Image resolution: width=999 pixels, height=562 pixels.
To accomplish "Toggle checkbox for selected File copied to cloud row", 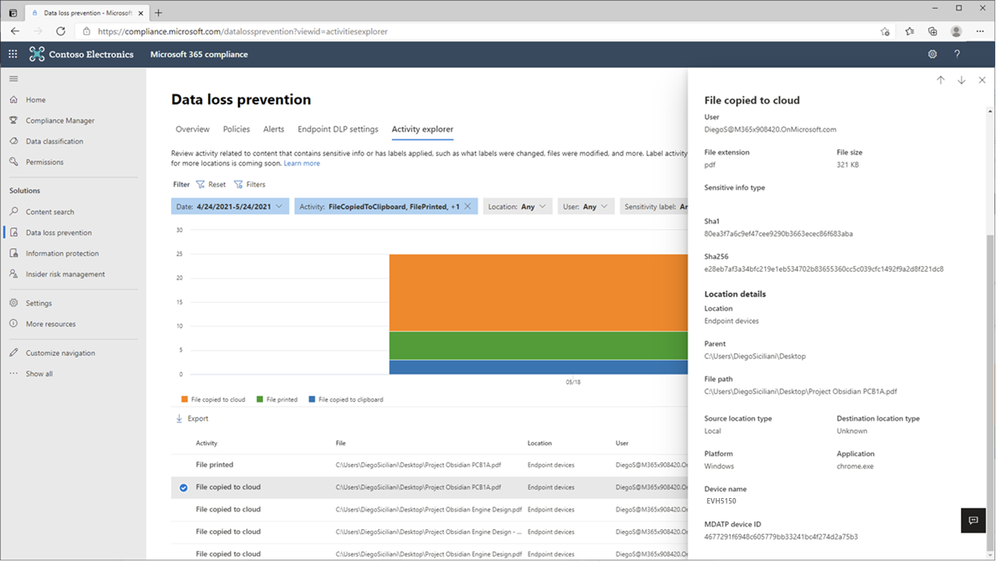I will pos(183,488).
